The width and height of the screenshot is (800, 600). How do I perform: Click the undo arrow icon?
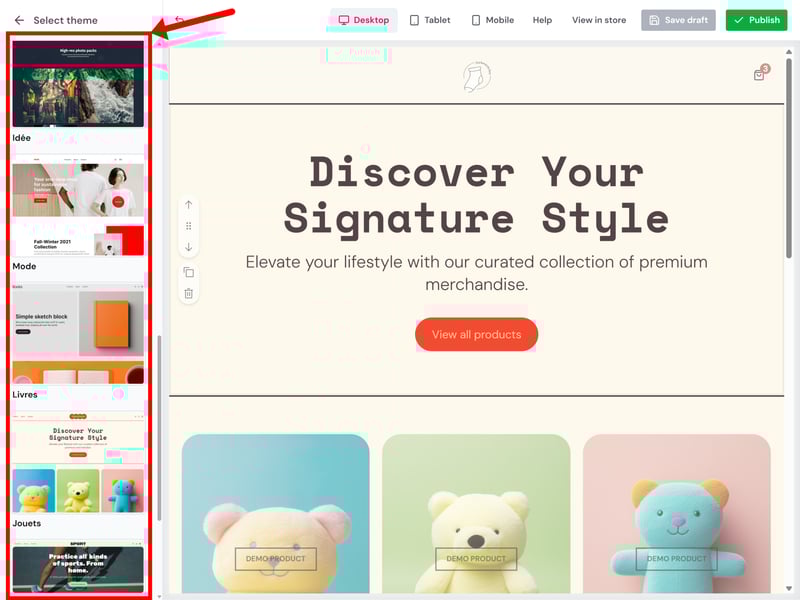point(179,20)
